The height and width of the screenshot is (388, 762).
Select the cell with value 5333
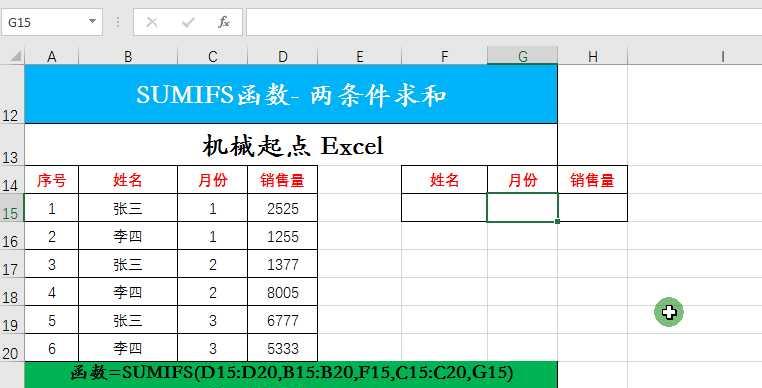click(282, 347)
